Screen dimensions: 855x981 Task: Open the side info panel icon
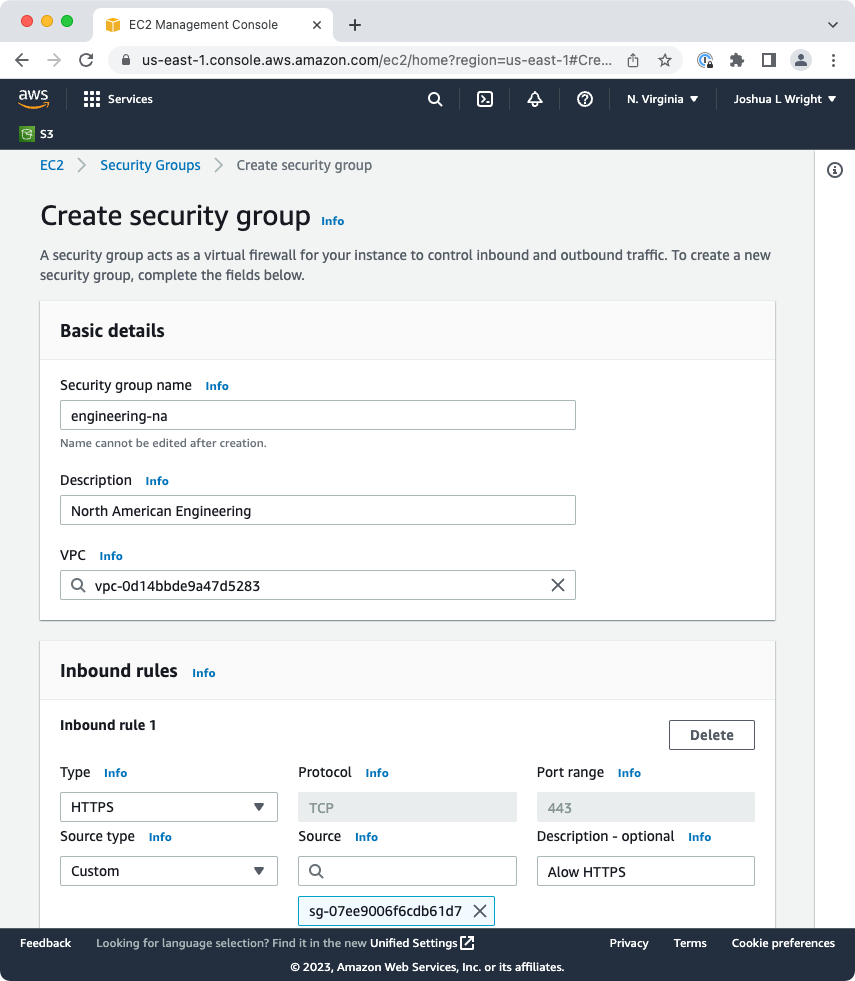(834, 170)
